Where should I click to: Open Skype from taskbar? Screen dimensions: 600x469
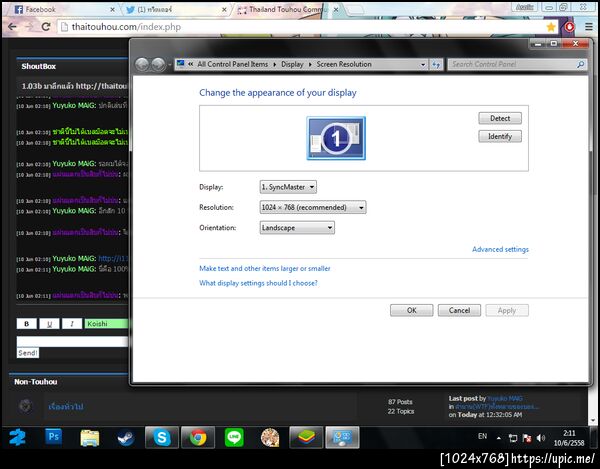(x=162, y=437)
